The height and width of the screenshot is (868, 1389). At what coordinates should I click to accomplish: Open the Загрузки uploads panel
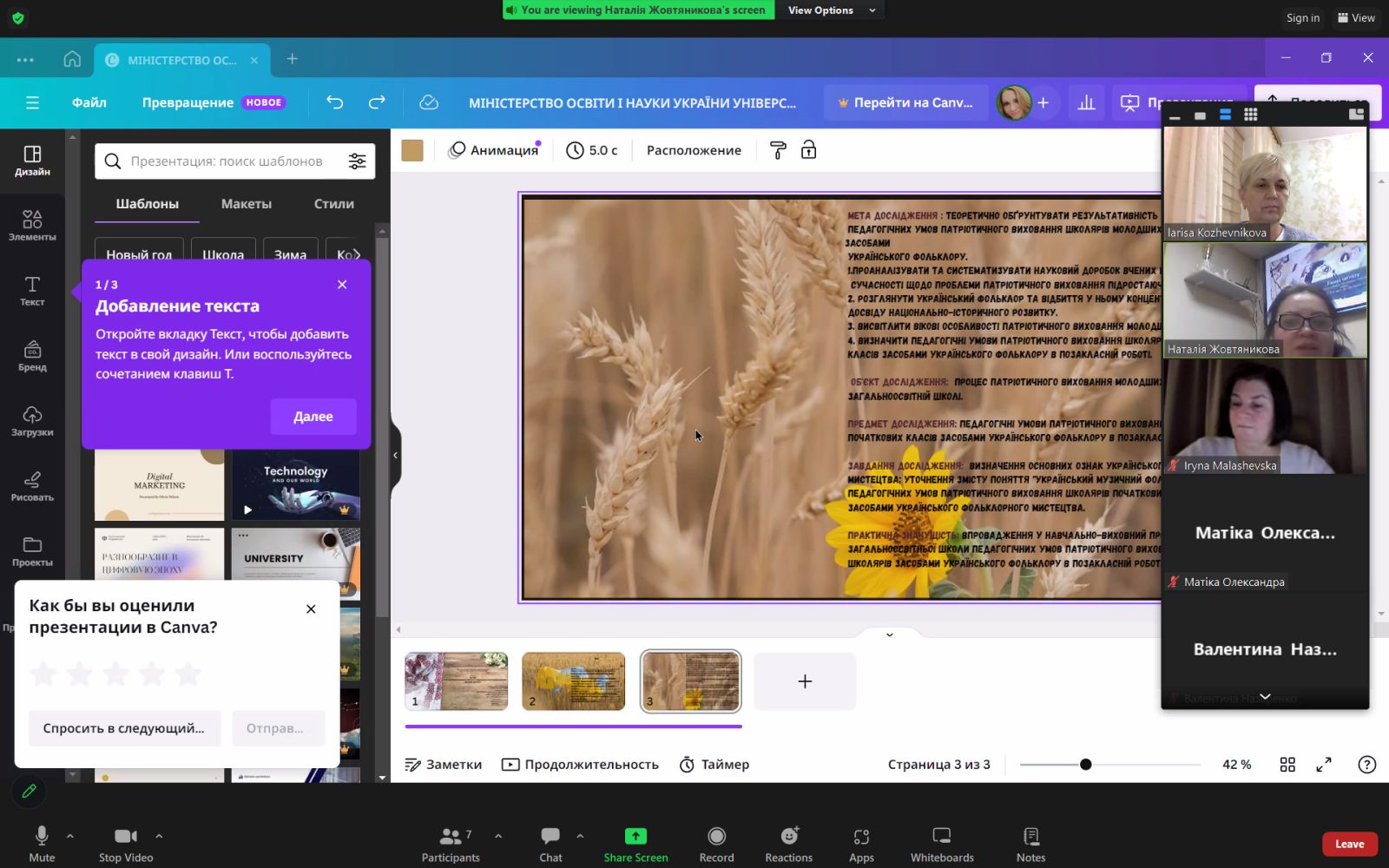(x=32, y=421)
